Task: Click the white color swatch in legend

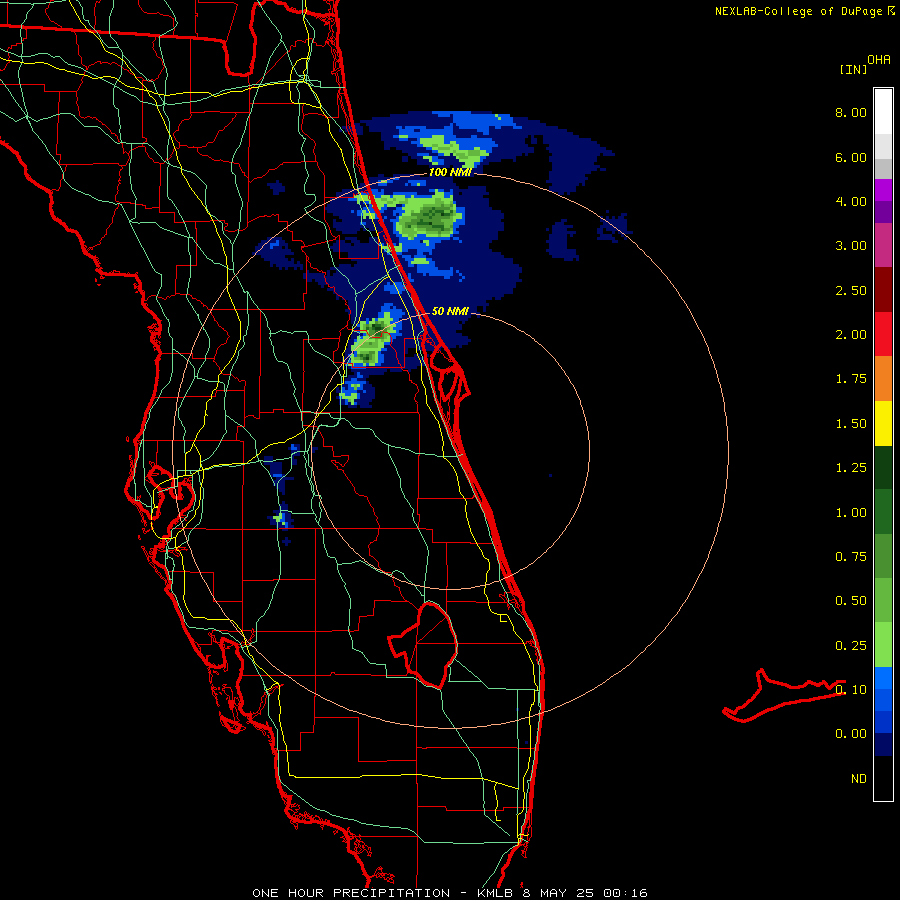Action: coord(883,111)
